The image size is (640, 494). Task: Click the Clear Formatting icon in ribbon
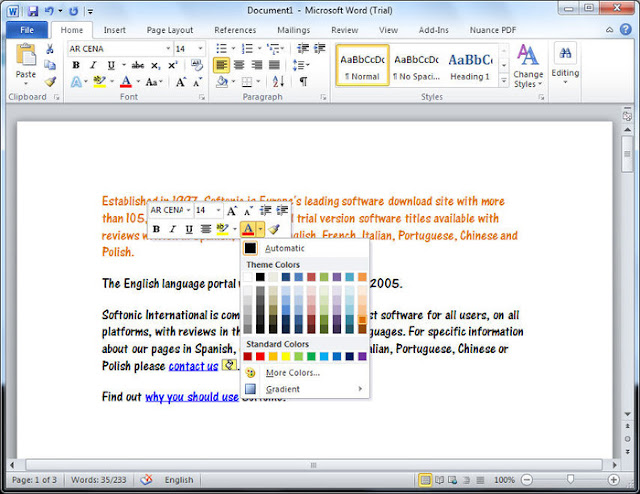tap(197, 65)
